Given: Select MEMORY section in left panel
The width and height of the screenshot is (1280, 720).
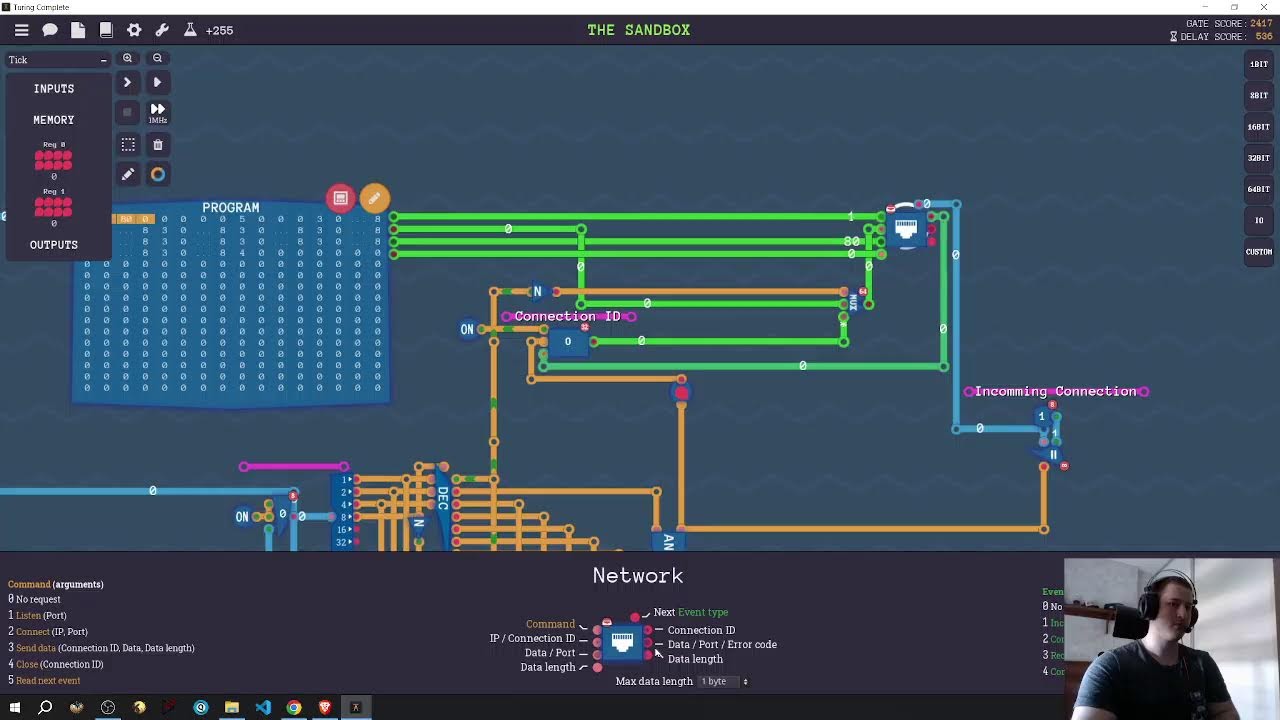Looking at the screenshot, I should tap(54, 120).
